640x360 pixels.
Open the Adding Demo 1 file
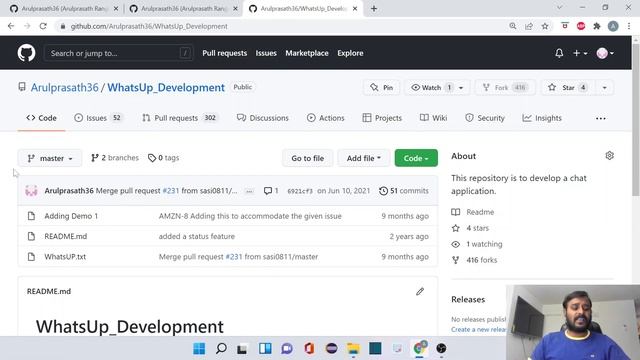click(71, 216)
